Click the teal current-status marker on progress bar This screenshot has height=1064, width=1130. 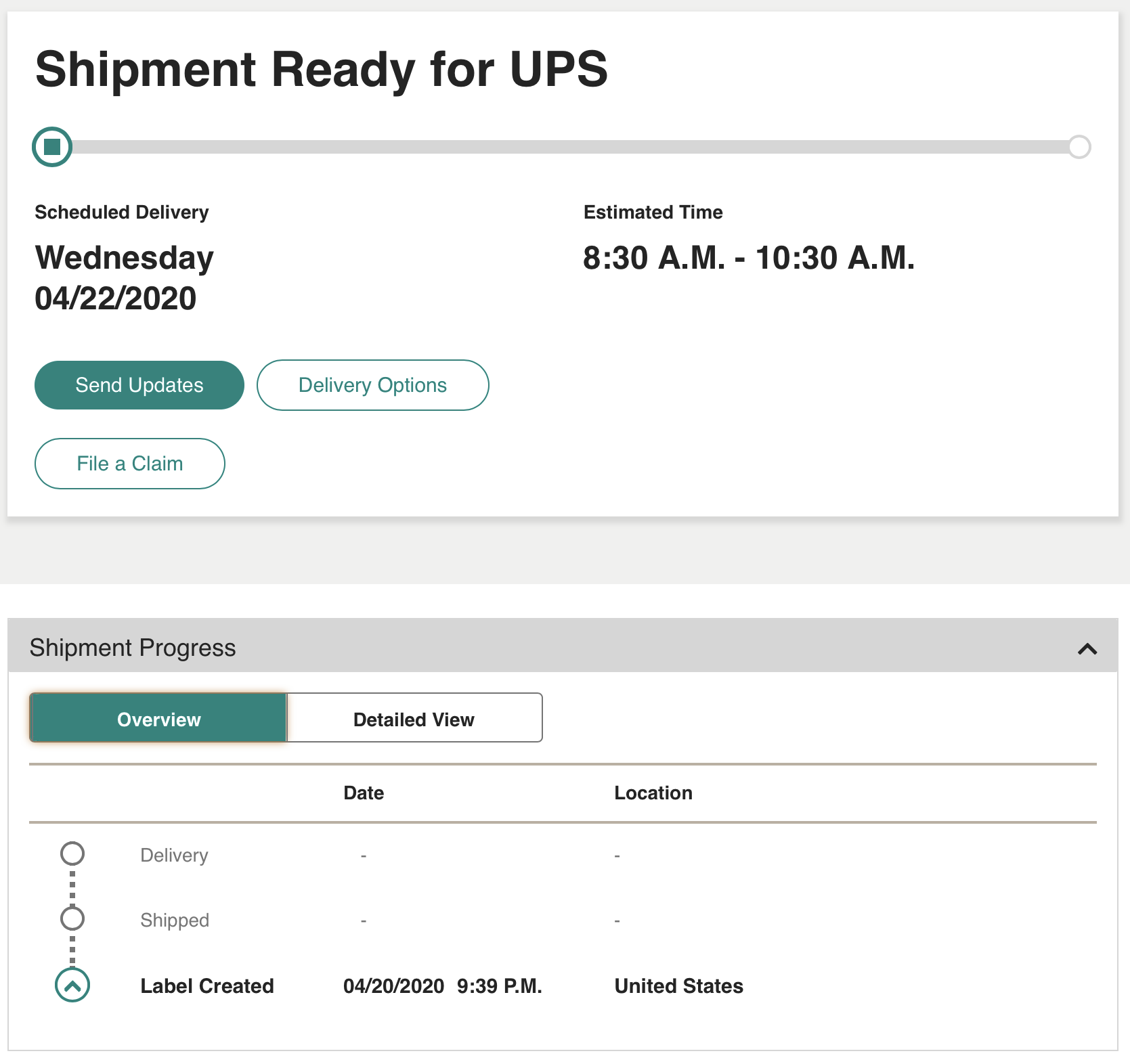(x=52, y=147)
